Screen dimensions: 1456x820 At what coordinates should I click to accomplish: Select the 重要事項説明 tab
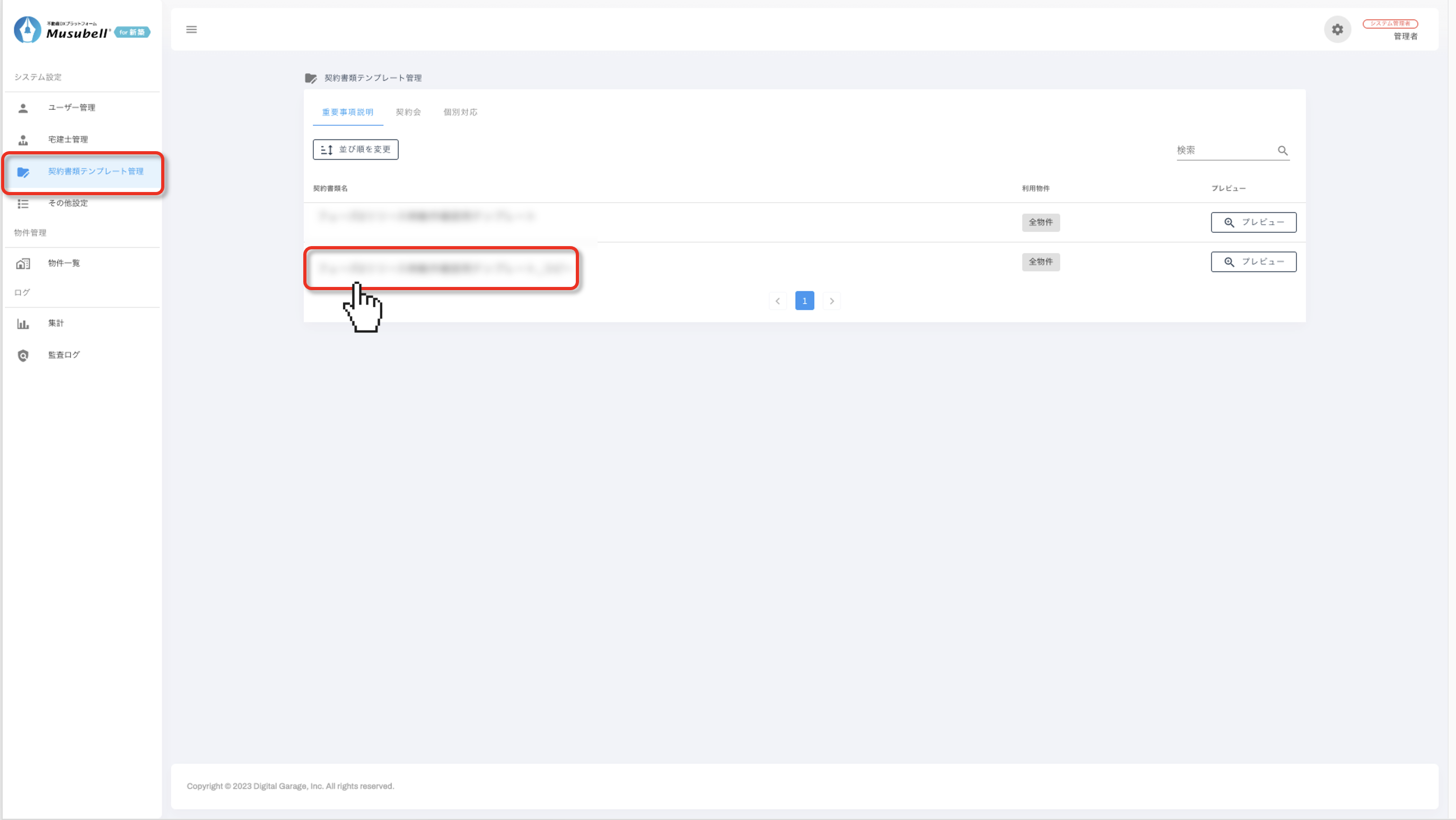(x=348, y=112)
